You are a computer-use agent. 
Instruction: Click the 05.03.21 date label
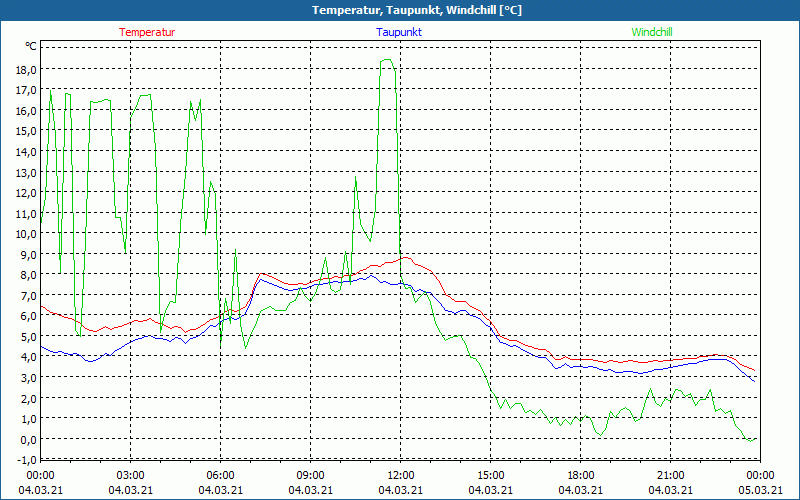[x=759, y=490]
